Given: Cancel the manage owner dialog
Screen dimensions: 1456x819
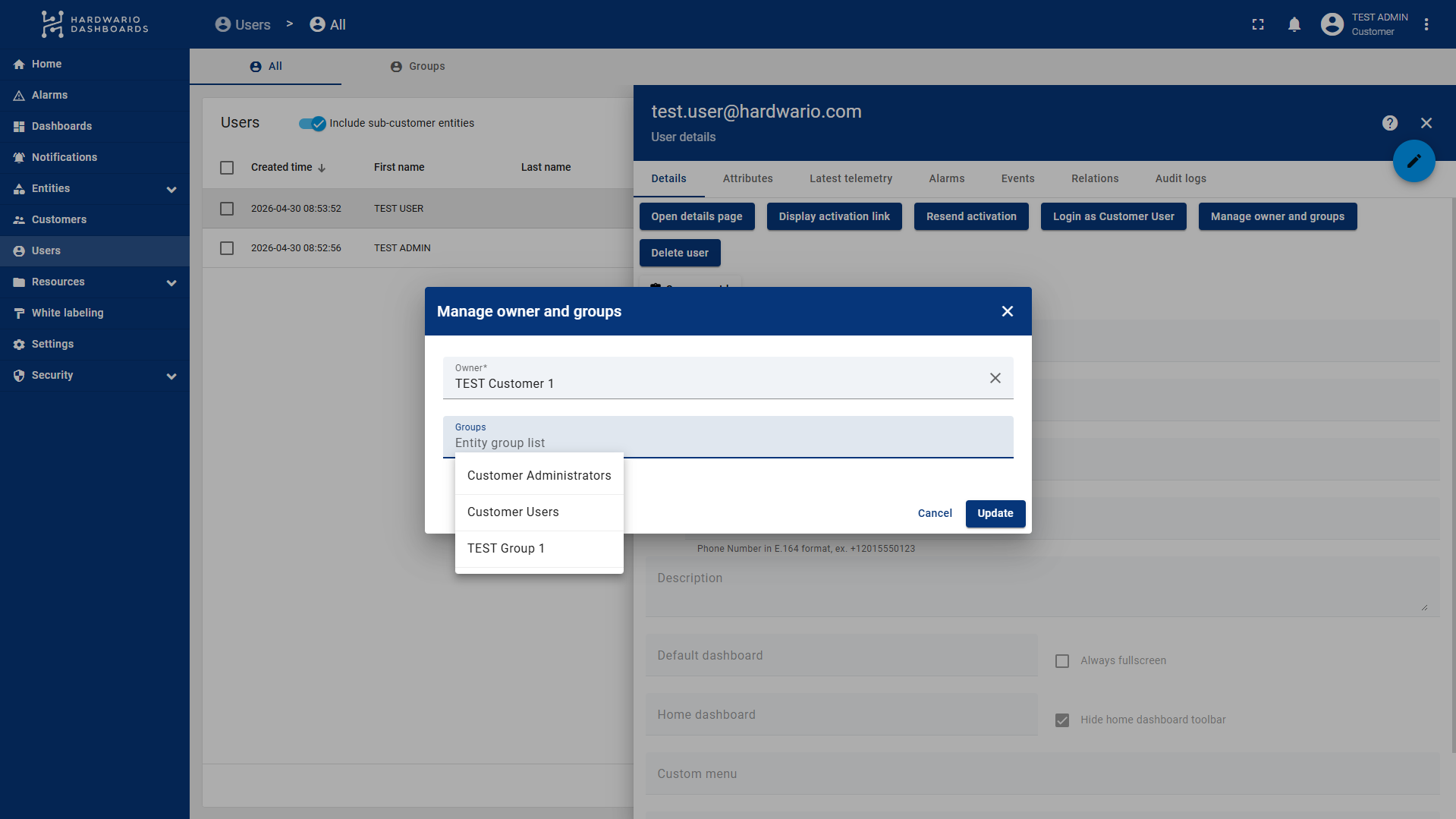Looking at the screenshot, I should click(935, 514).
